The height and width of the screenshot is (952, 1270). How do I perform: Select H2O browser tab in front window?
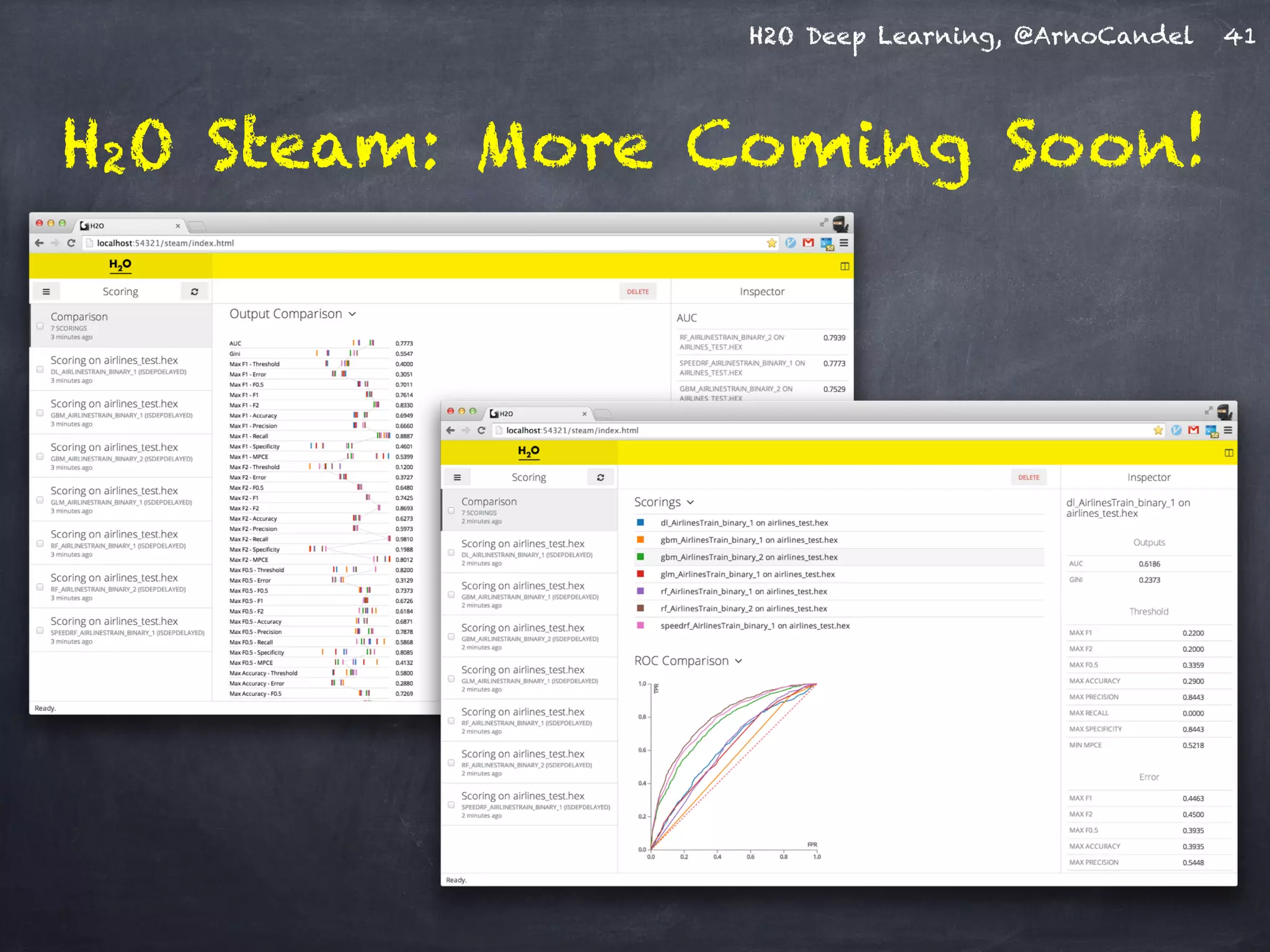coord(540,413)
